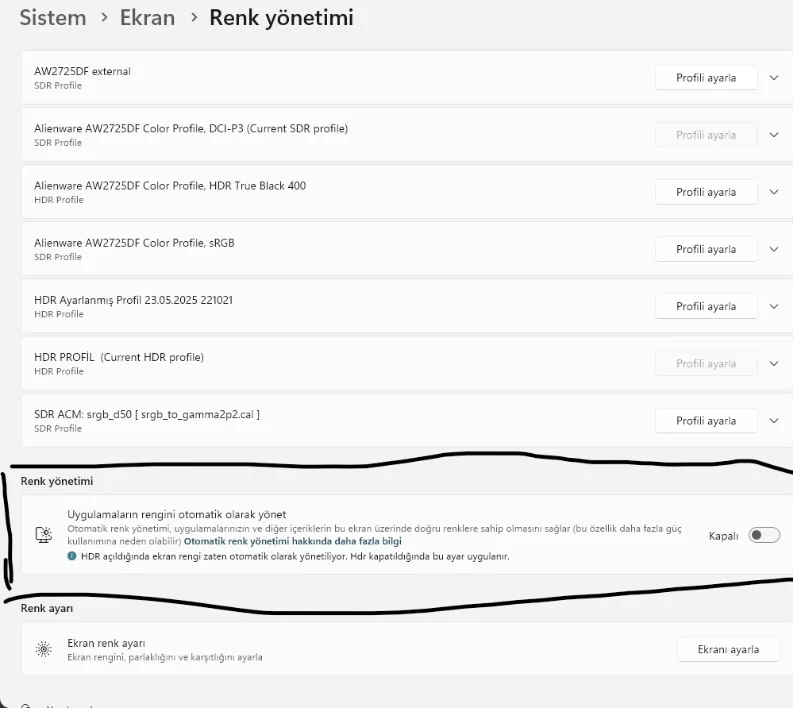Open Ekranı ayarla calibration button
Image resolution: width=793 pixels, height=708 pixels.
click(728, 649)
